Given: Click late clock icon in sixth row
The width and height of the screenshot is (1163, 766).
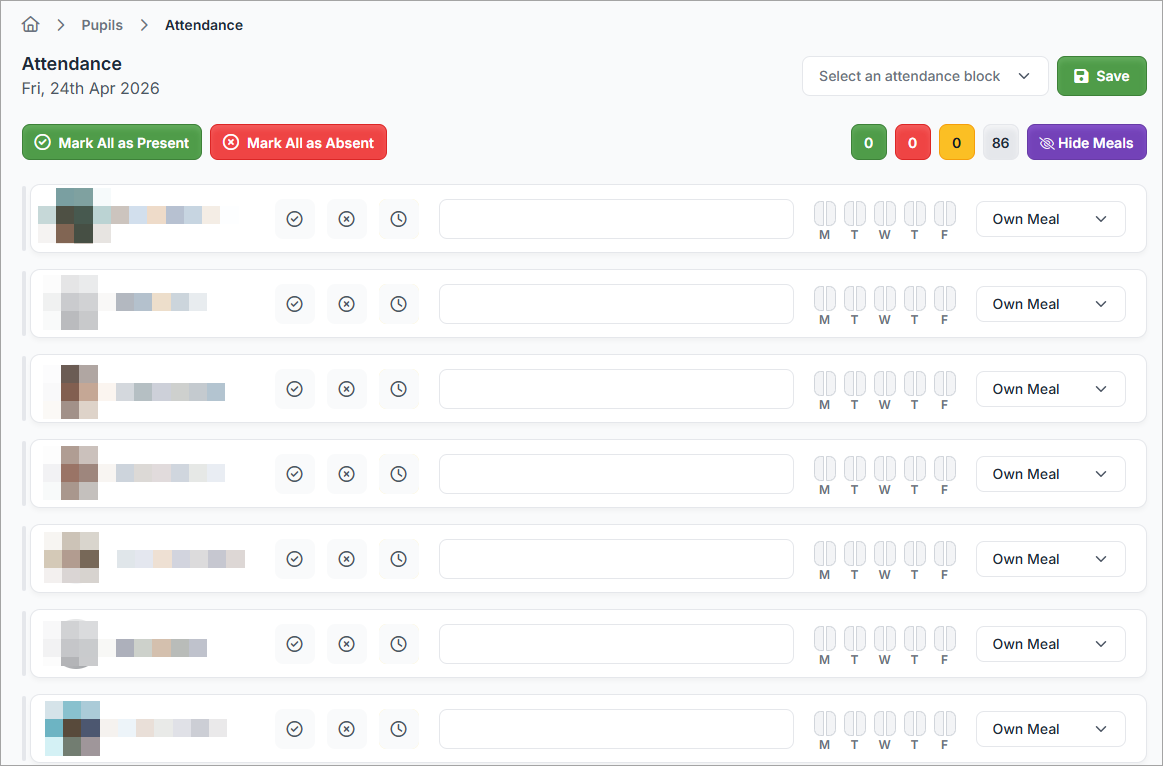Looking at the screenshot, I should click(398, 644).
